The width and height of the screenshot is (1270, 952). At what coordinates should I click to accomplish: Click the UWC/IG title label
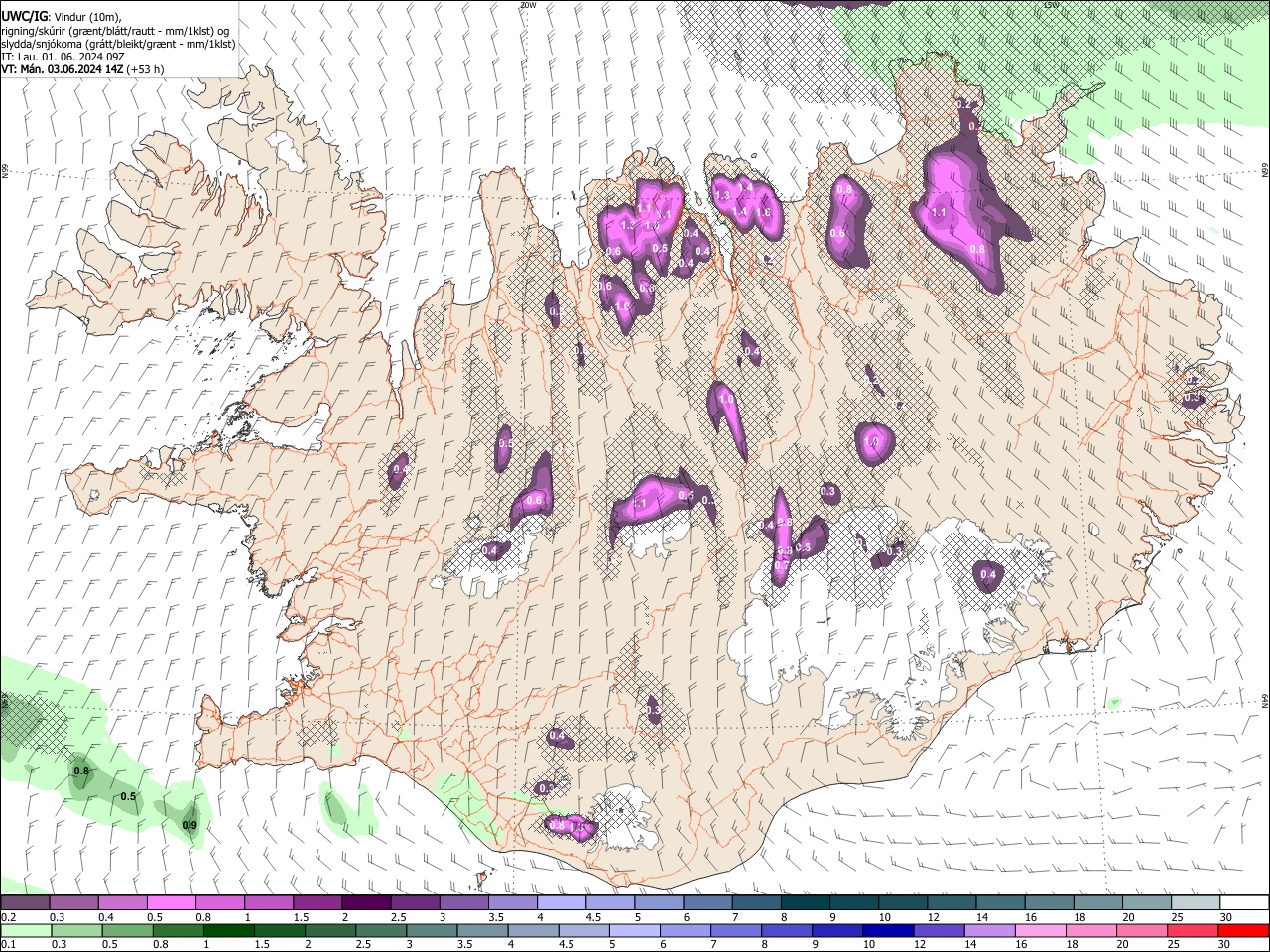coord(23,16)
